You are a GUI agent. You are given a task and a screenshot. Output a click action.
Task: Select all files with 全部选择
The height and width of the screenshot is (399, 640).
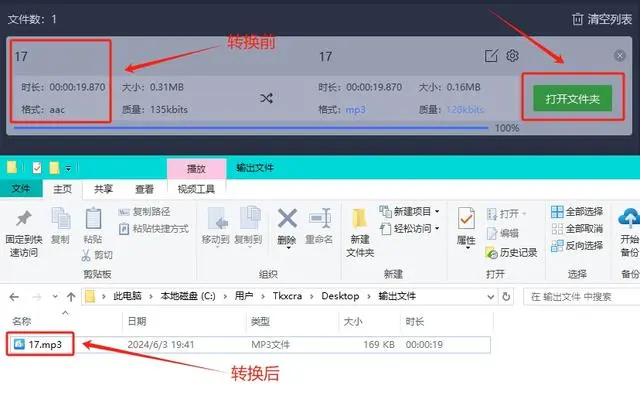(x=577, y=211)
